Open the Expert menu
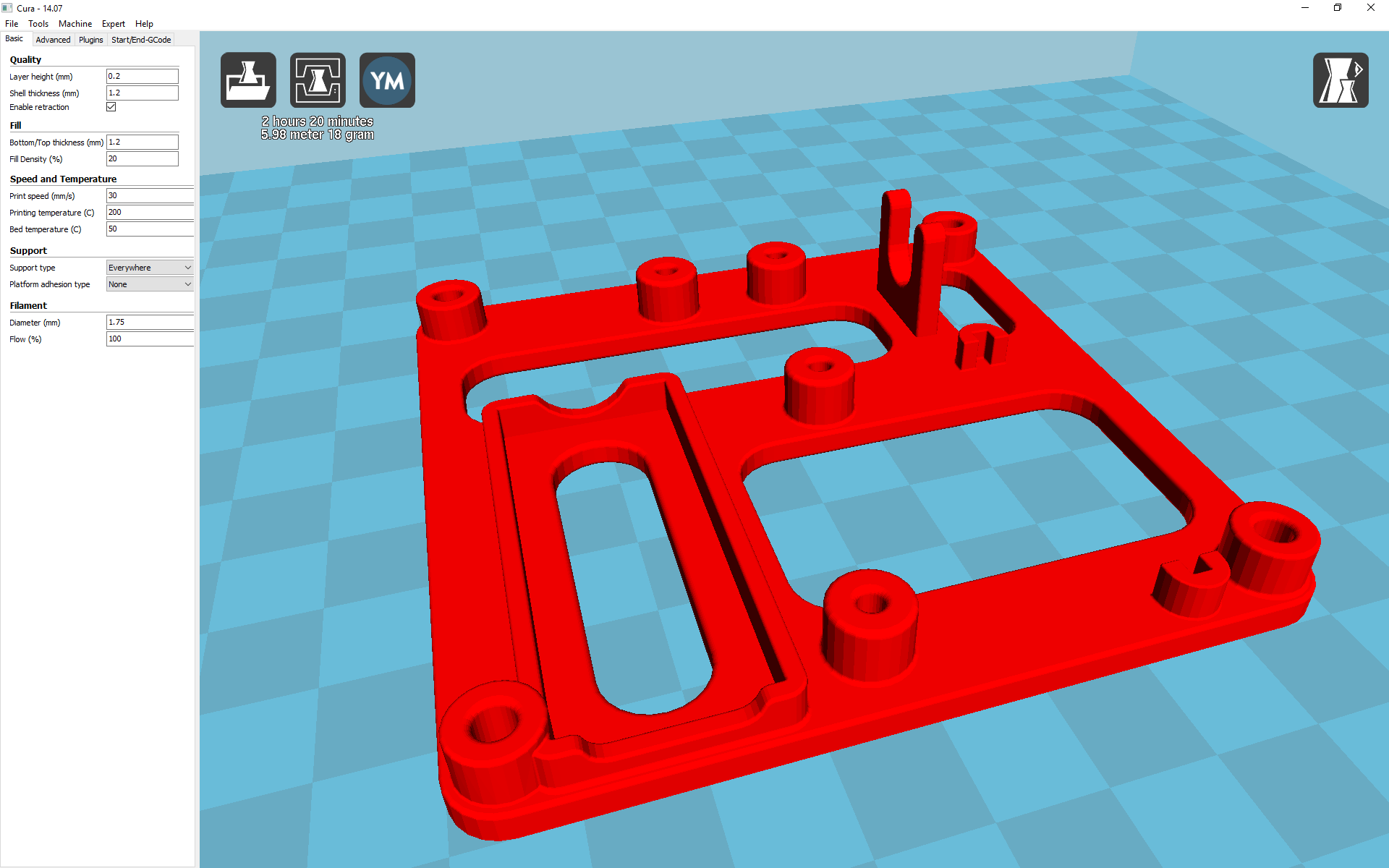The image size is (1389, 868). click(113, 24)
